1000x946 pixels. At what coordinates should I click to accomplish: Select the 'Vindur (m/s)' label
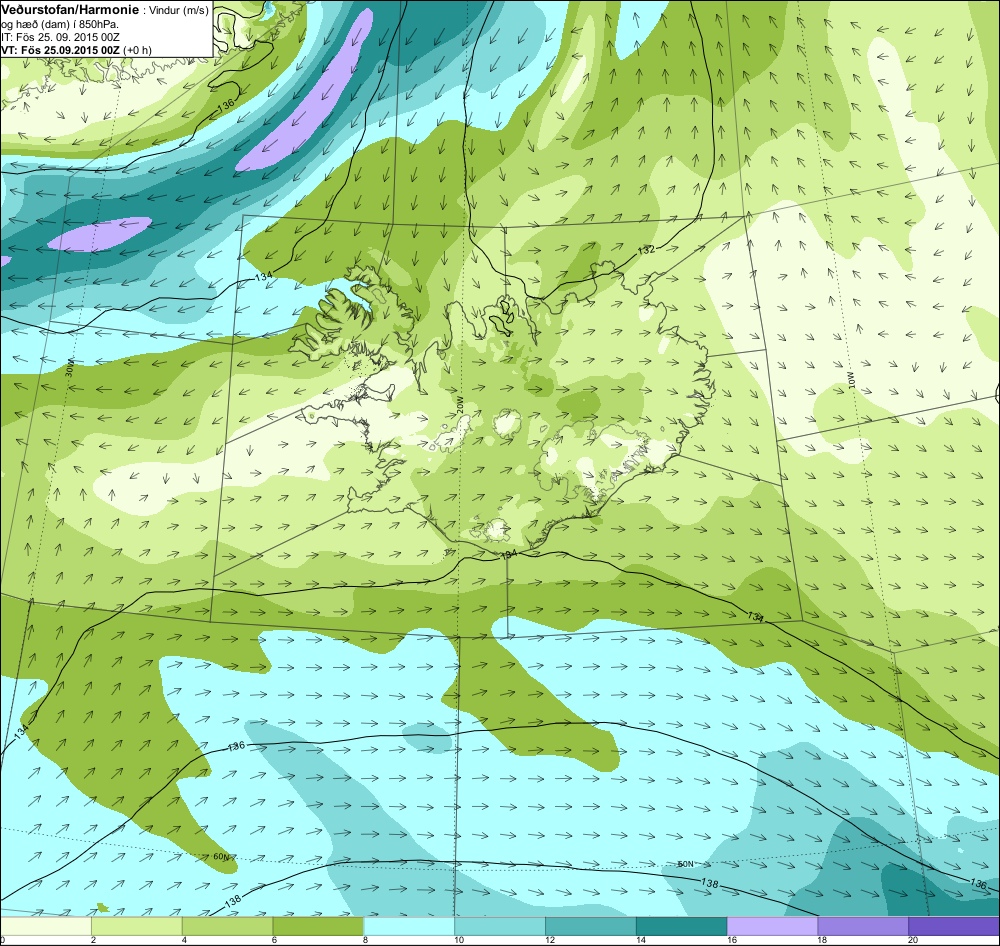click(178, 11)
